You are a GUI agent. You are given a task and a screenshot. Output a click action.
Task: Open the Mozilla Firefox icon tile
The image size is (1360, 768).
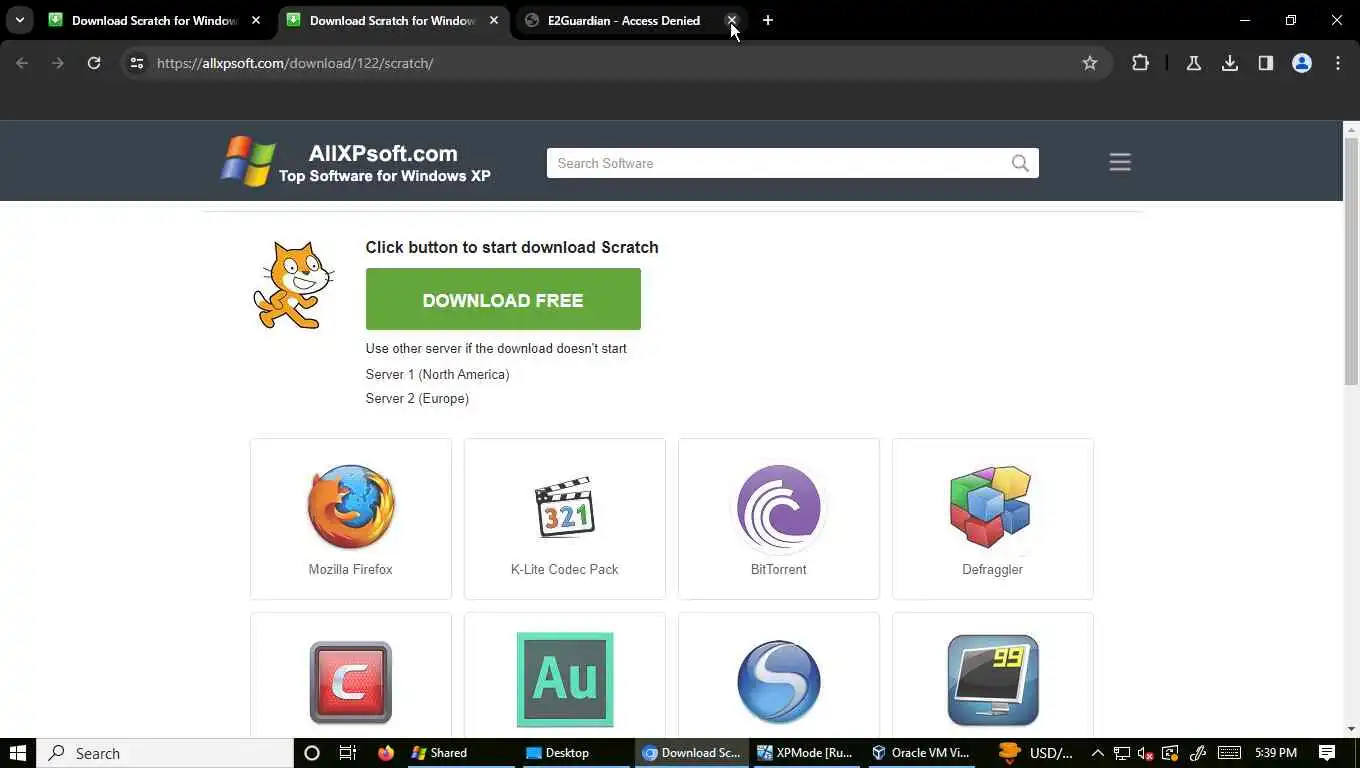[x=351, y=506]
